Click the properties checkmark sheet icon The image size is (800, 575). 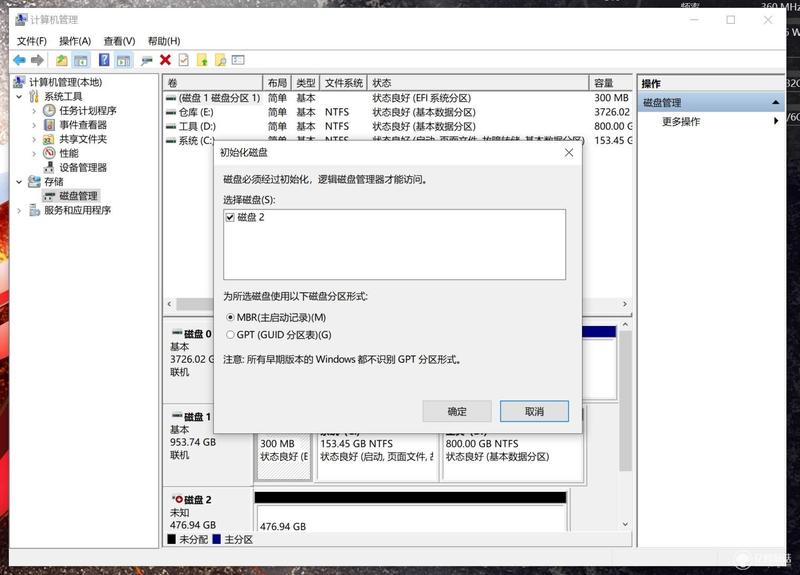pos(184,60)
